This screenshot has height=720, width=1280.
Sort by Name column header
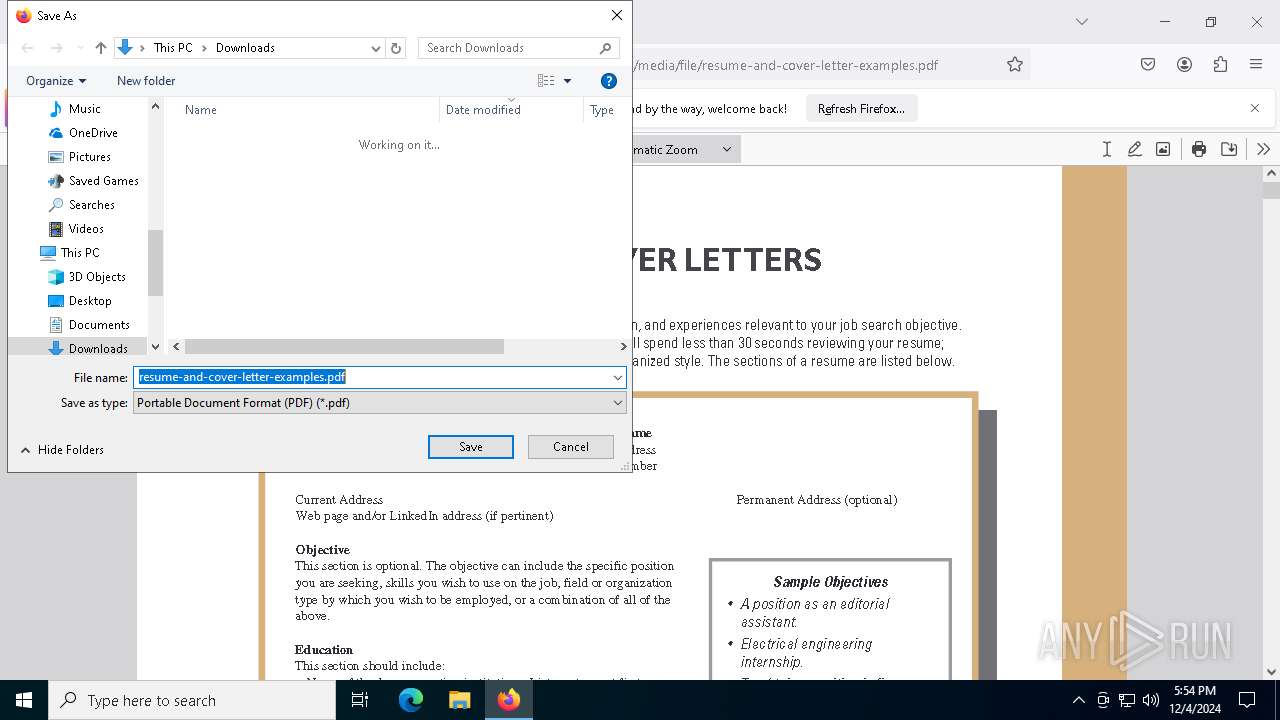[201, 110]
